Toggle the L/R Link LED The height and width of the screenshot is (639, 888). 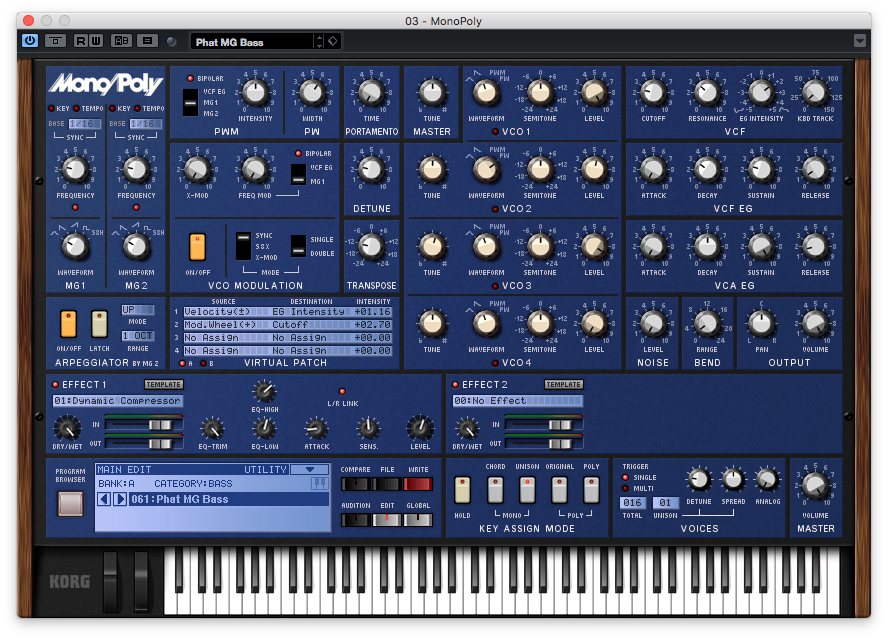(342, 391)
